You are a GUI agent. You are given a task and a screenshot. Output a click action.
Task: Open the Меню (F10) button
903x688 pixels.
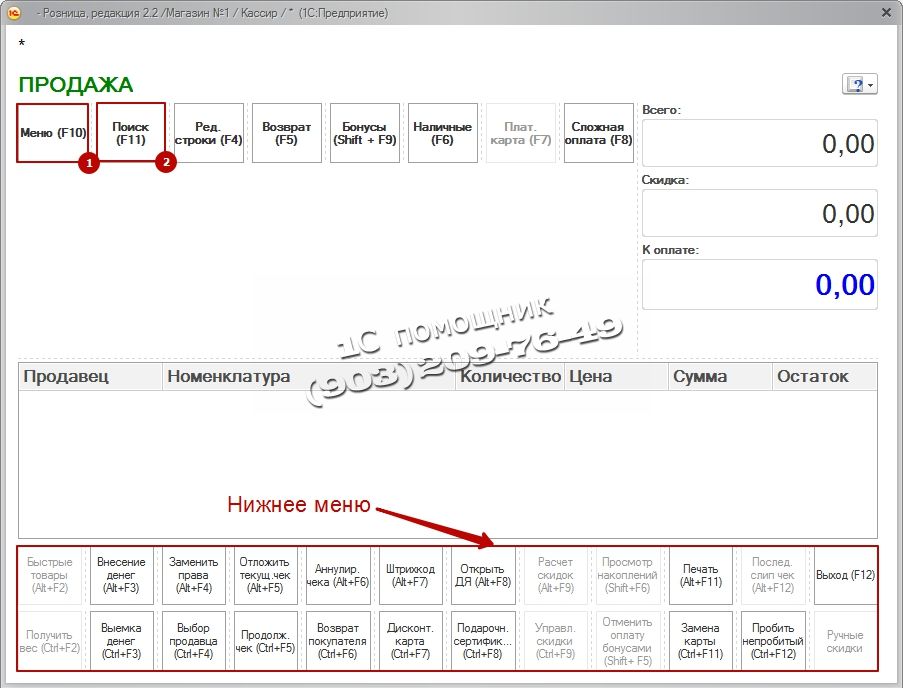[53, 133]
